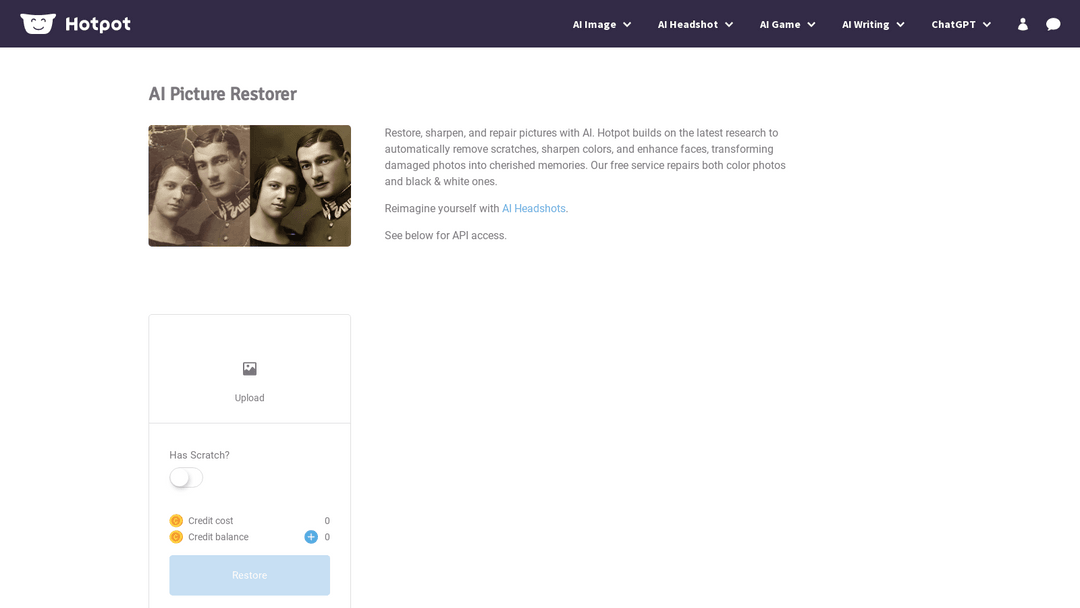1080x608 pixels.
Task: Open the AI Game menu item
Action: click(780, 24)
